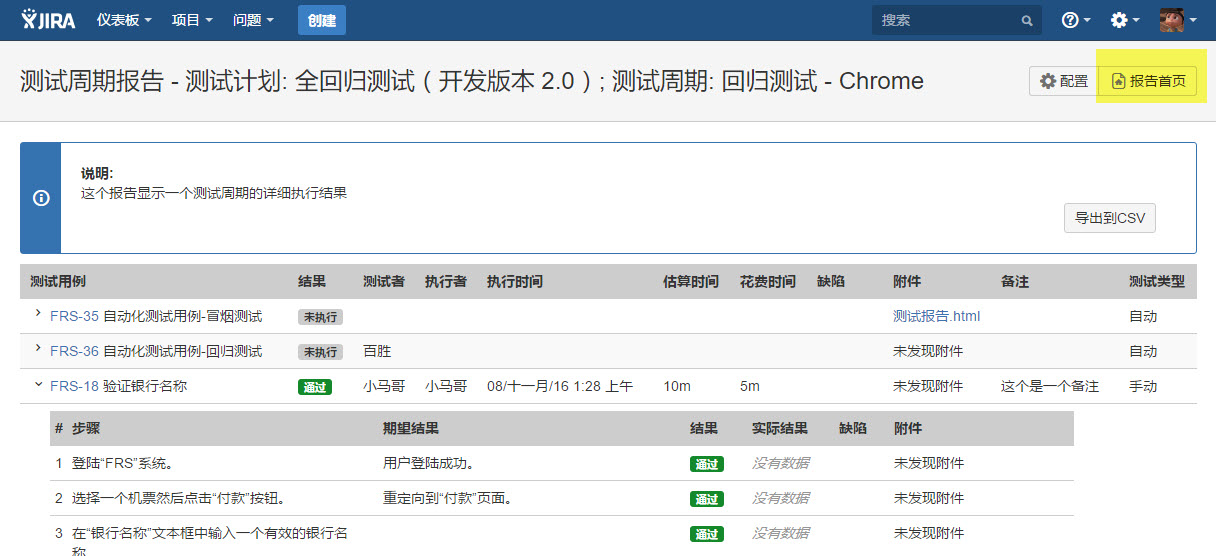Export the report with 导出到CSV
Viewport: 1216px width, 556px height.
1109,218
